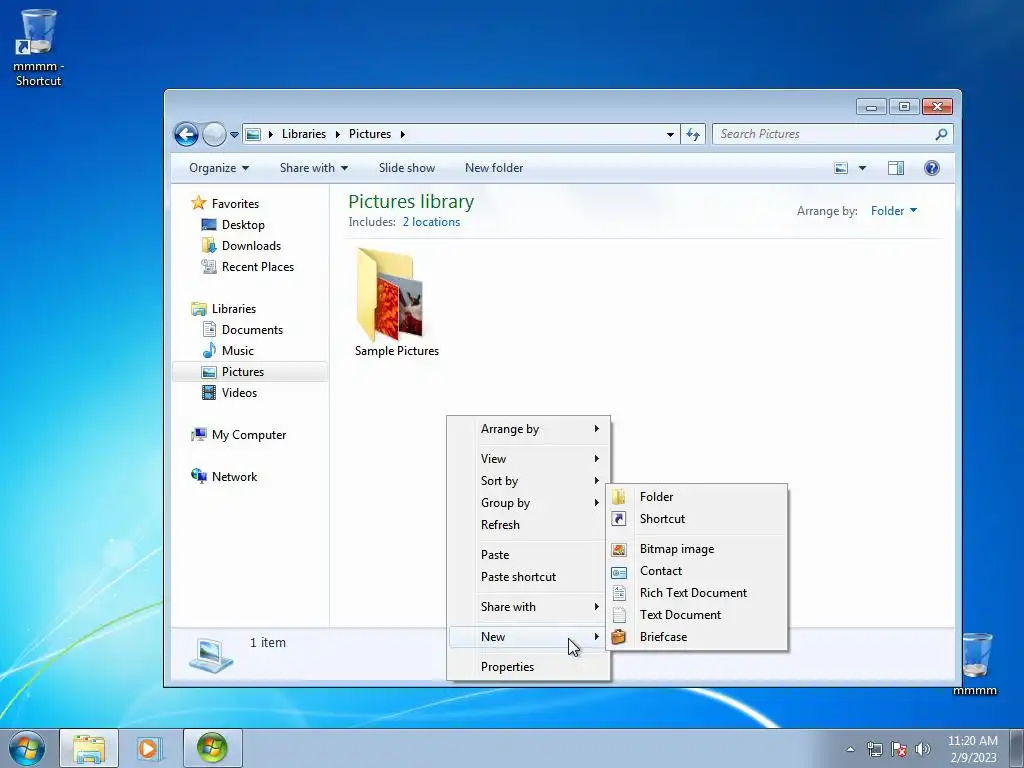Click the Forward navigation arrow button
This screenshot has width=1024, height=768.
pos(214,135)
